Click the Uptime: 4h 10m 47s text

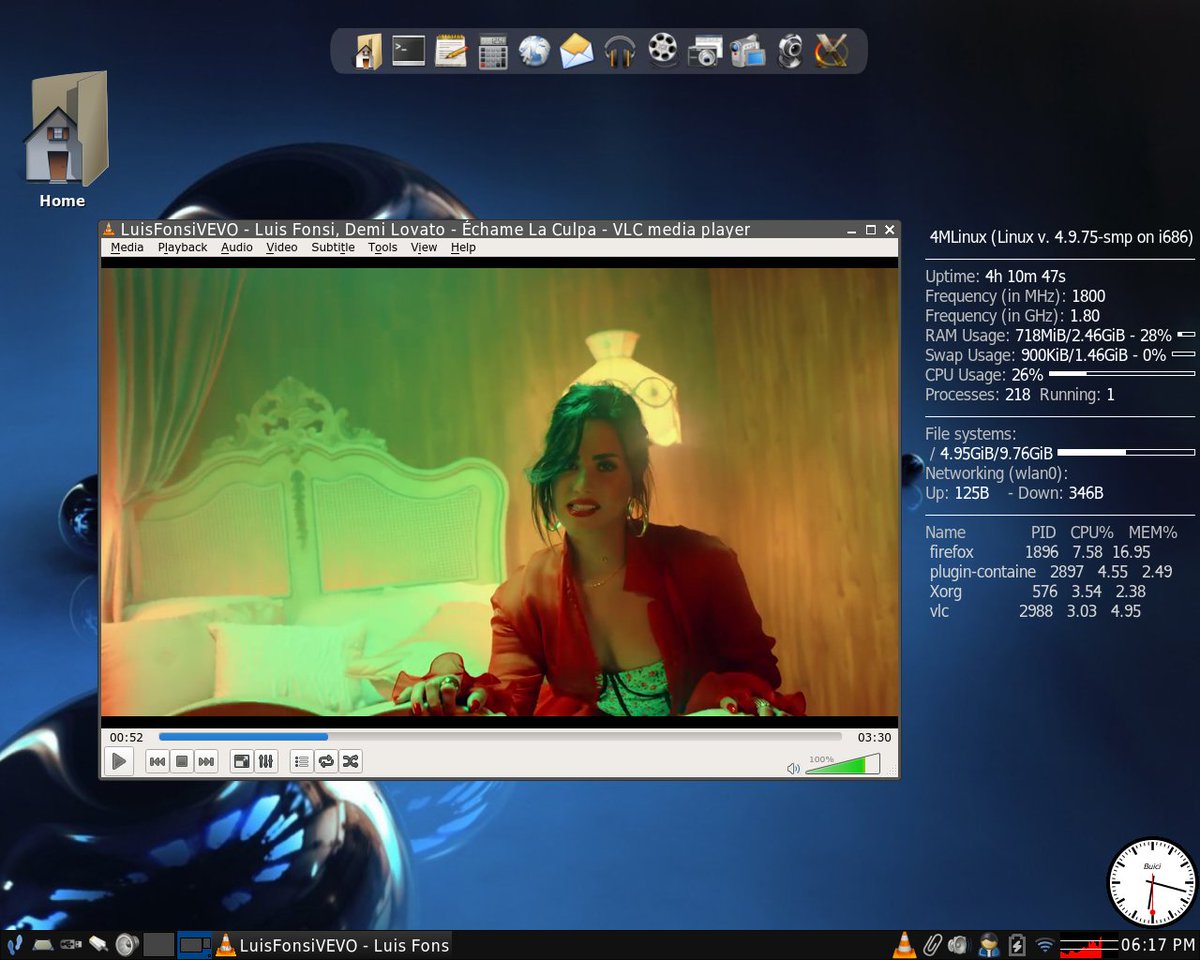pyautogui.click(x=996, y=276)
